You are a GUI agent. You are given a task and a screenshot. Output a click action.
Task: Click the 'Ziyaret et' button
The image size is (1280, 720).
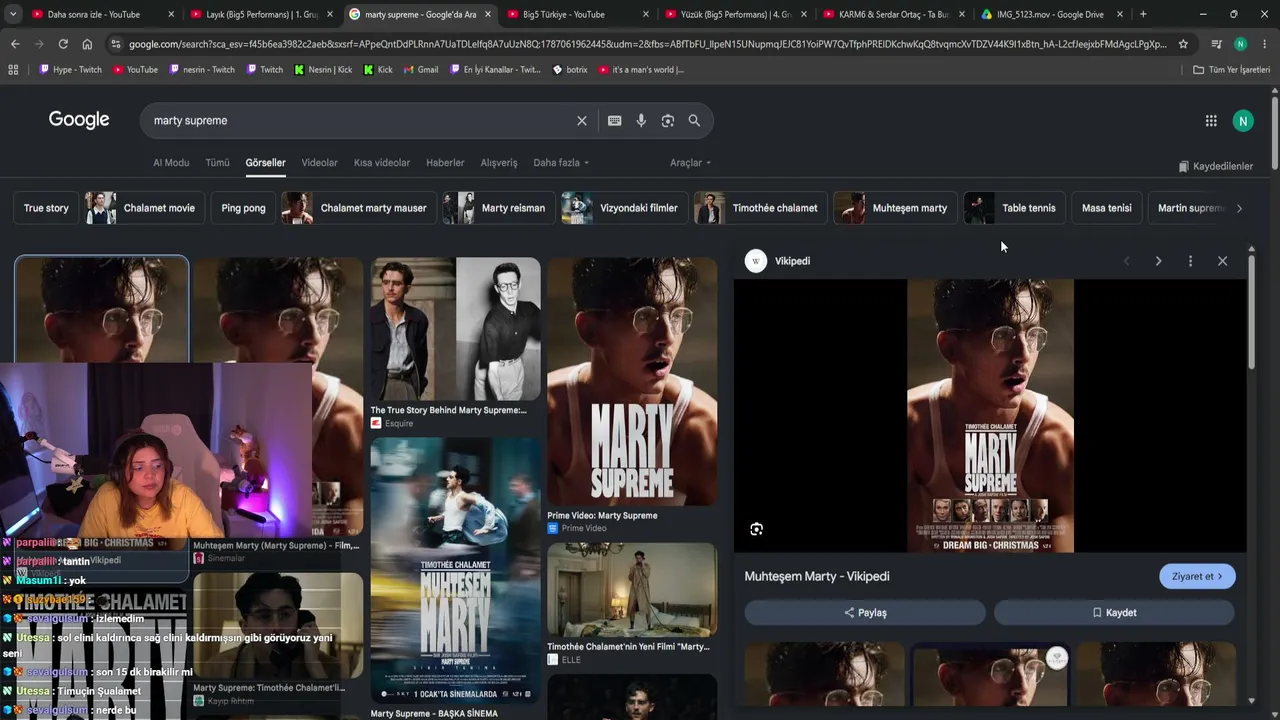click(x=1197, y=576)
